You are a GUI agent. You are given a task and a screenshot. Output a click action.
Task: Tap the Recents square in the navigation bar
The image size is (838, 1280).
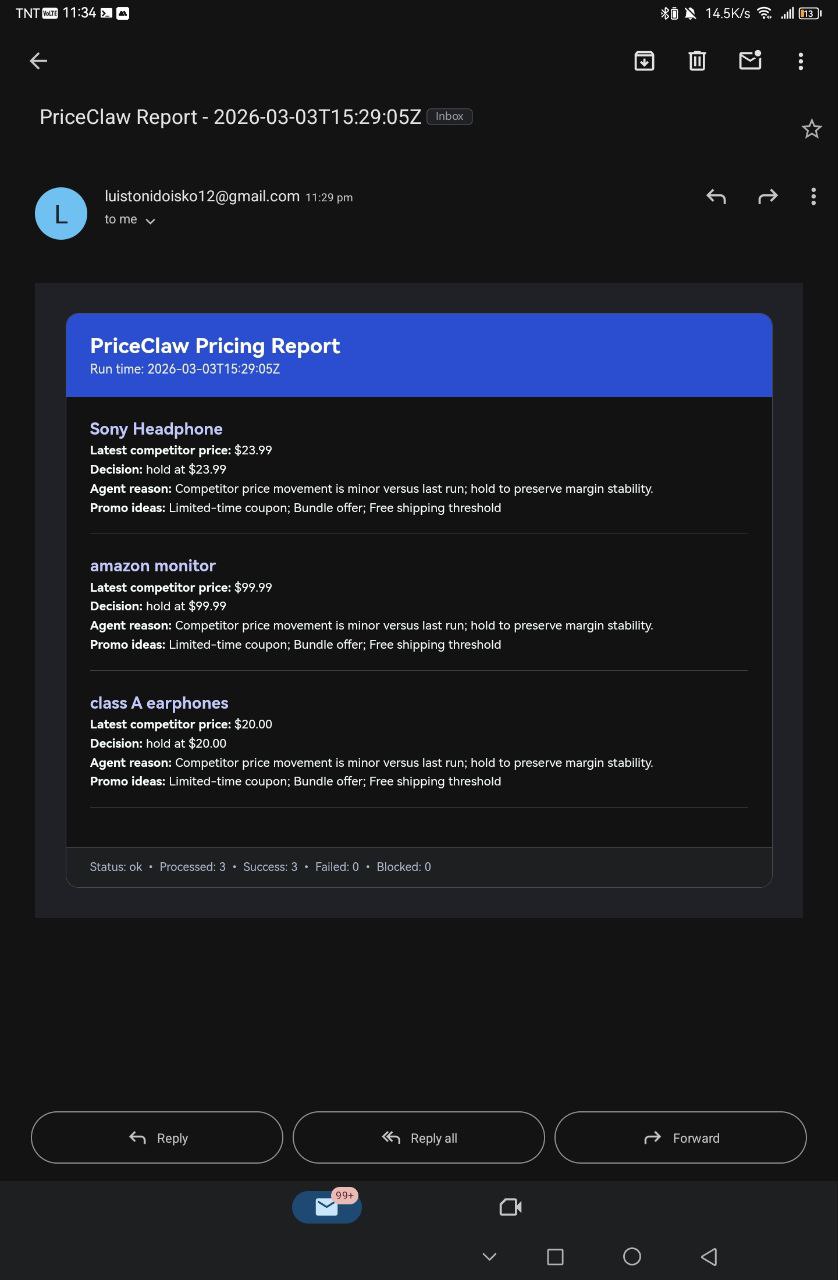555,1256
